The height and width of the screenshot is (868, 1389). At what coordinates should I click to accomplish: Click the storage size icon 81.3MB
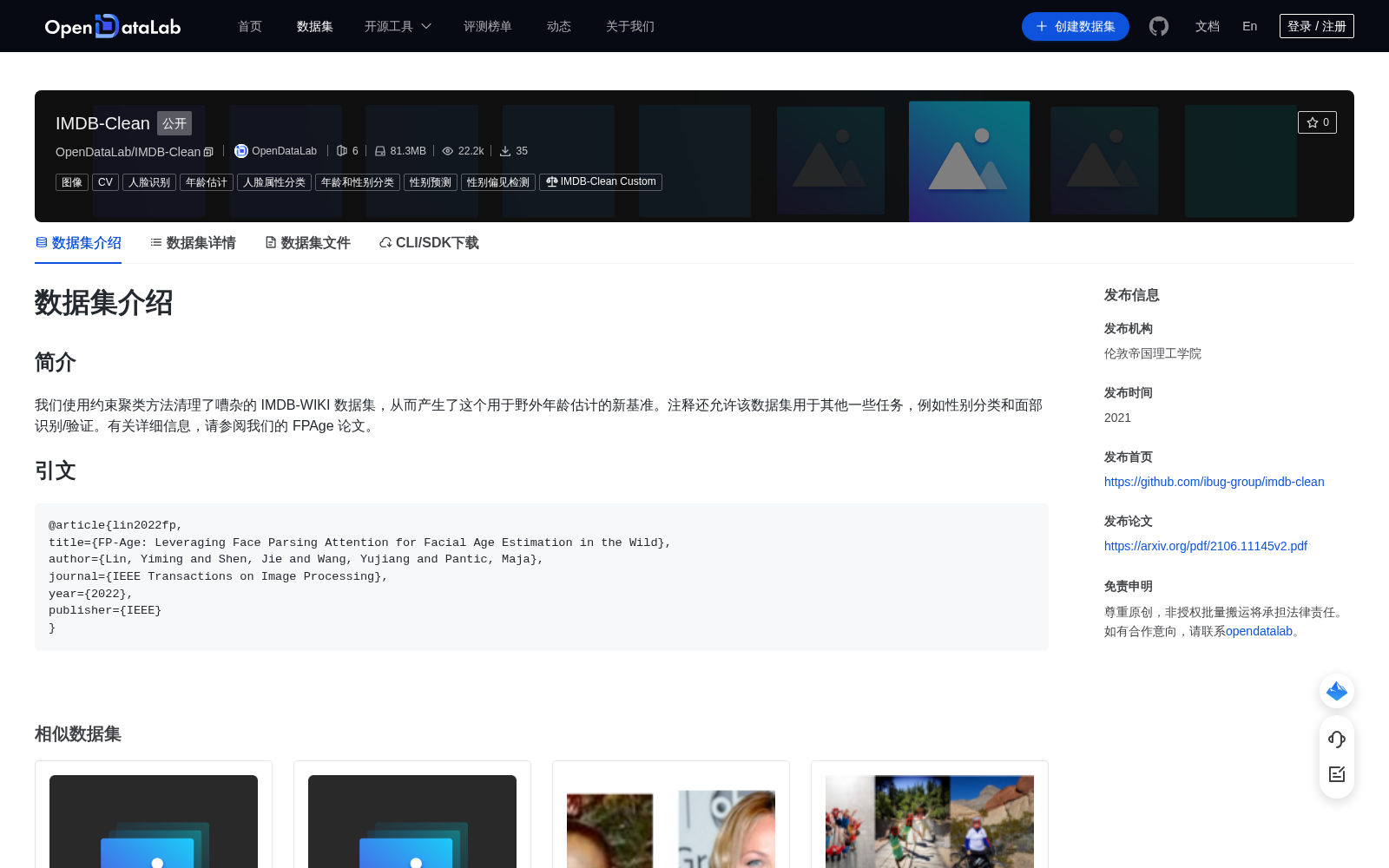pyautogui.click(x=380, y=151)
